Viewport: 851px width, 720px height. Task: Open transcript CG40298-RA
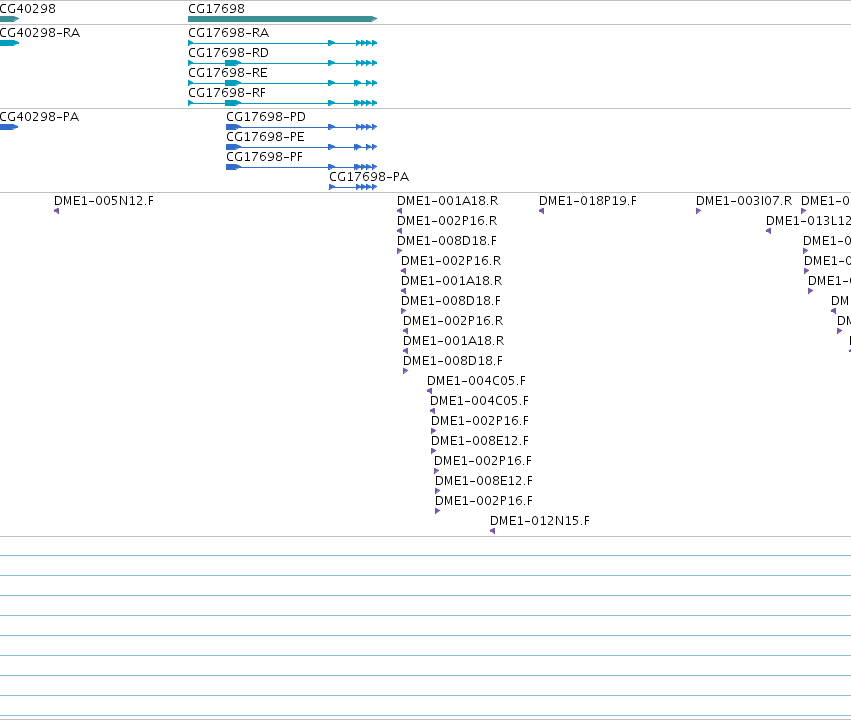pyautogui.click(x=40, y=33)
